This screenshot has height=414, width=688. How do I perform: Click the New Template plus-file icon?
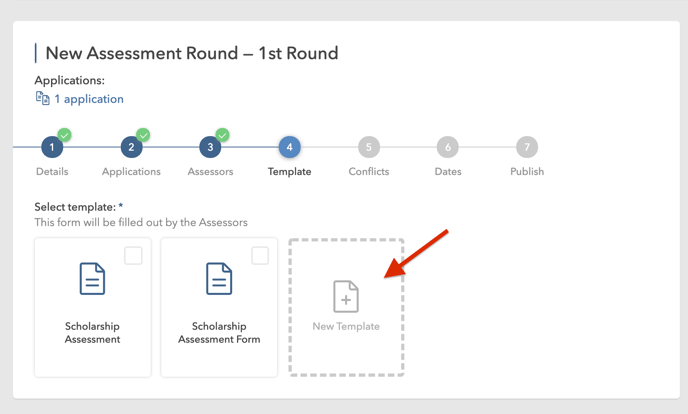tap(346, 296)
